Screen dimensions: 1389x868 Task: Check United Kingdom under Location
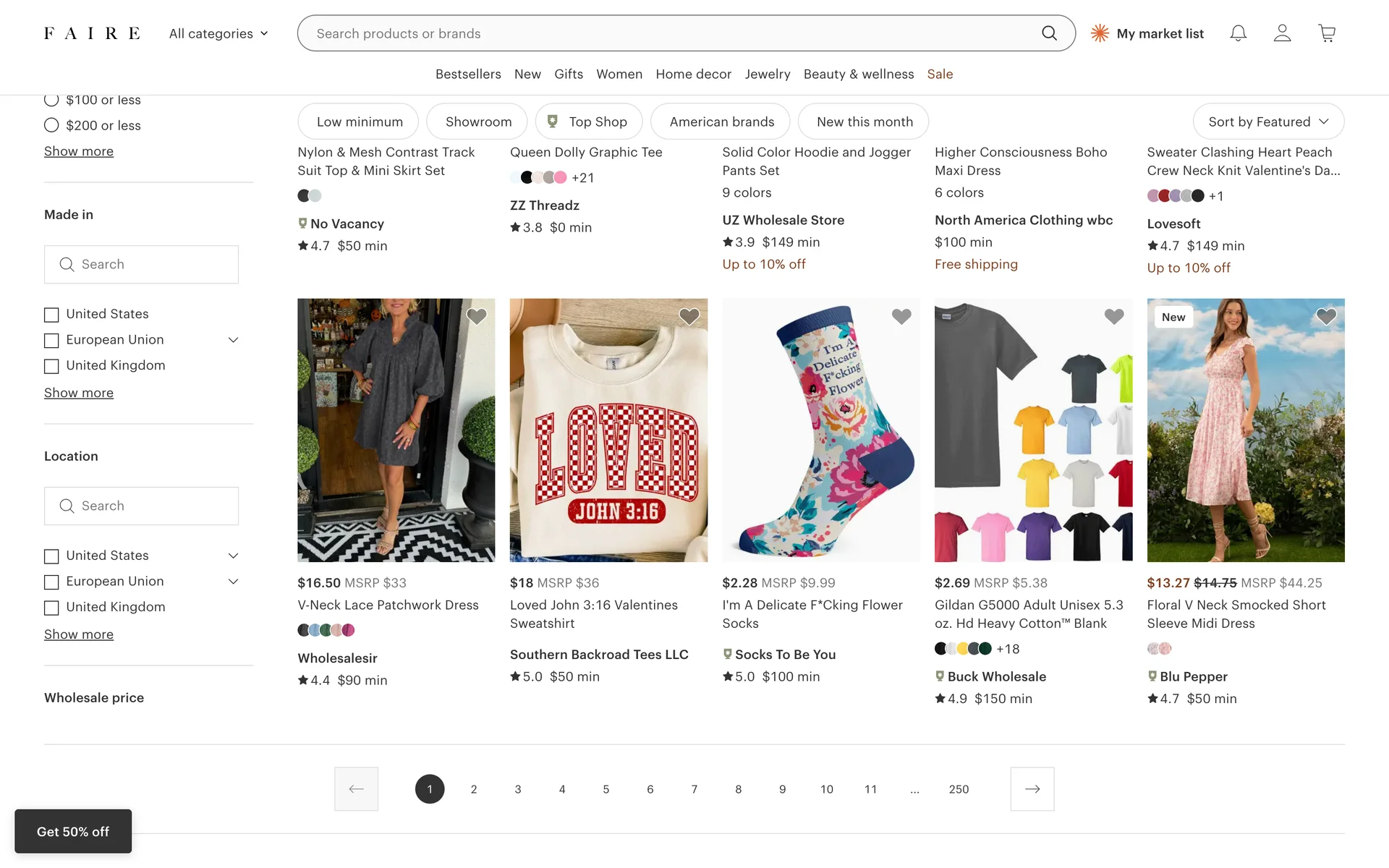point(51,608)
